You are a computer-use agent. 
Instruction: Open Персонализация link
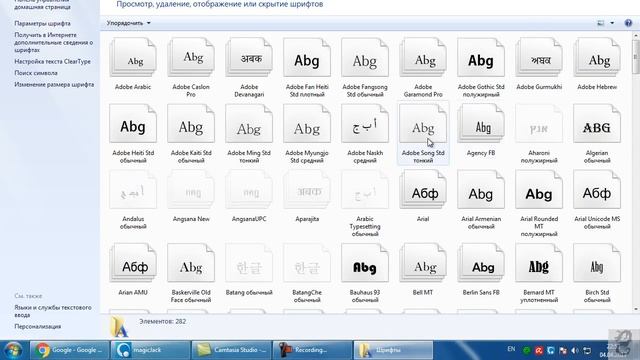pos(38,327)
